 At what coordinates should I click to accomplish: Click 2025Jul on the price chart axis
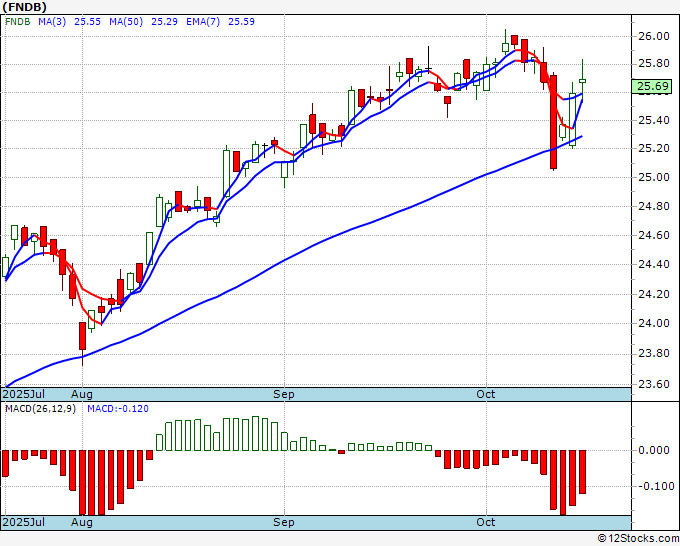pyautogui.click(x=24, y=394)
